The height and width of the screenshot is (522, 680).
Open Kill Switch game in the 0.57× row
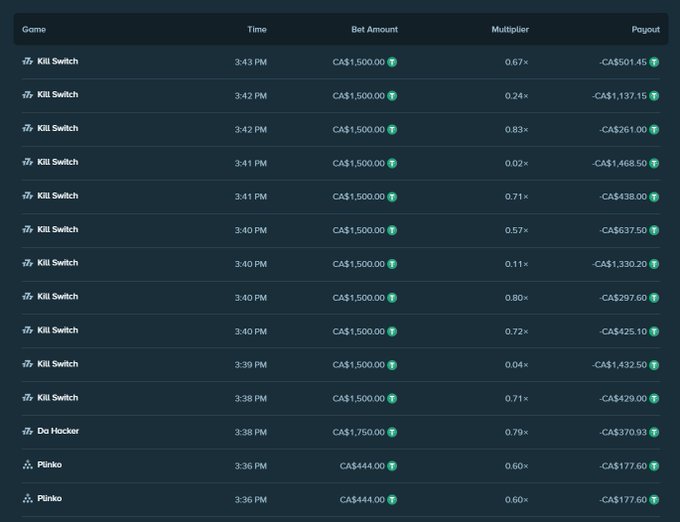coord(58,229)
